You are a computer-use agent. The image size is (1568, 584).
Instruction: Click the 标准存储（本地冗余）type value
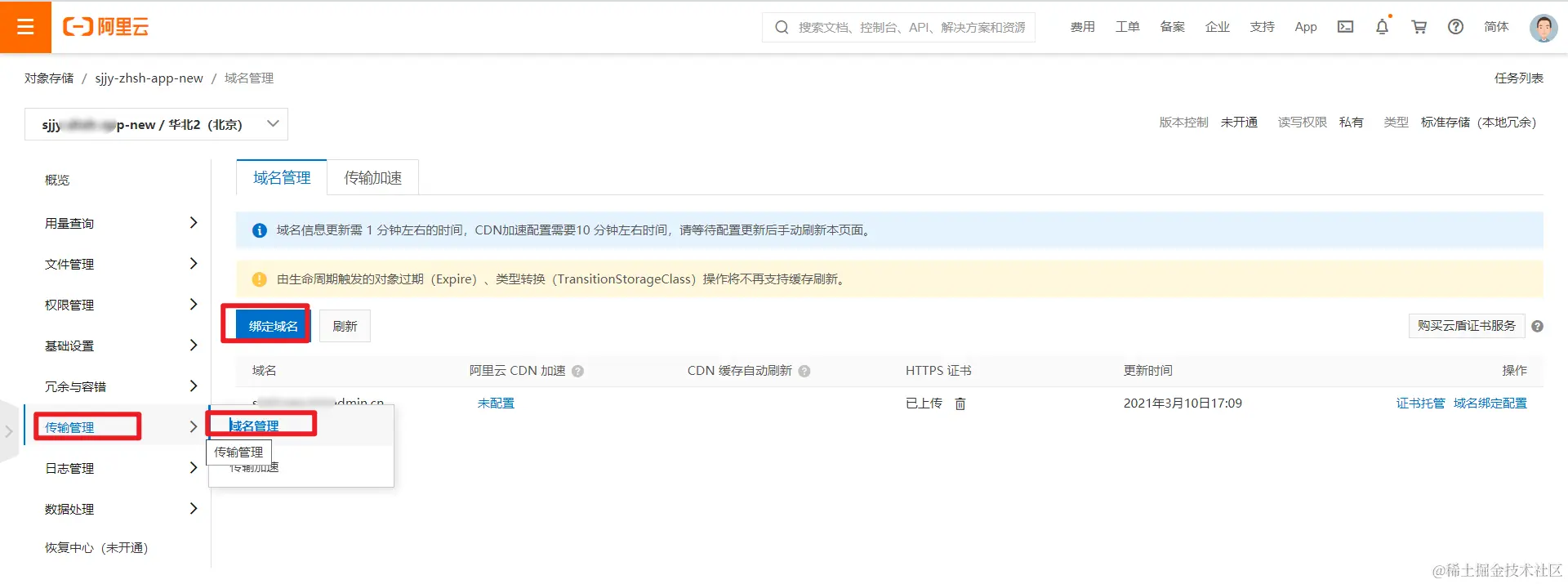tap(1478, 123)
